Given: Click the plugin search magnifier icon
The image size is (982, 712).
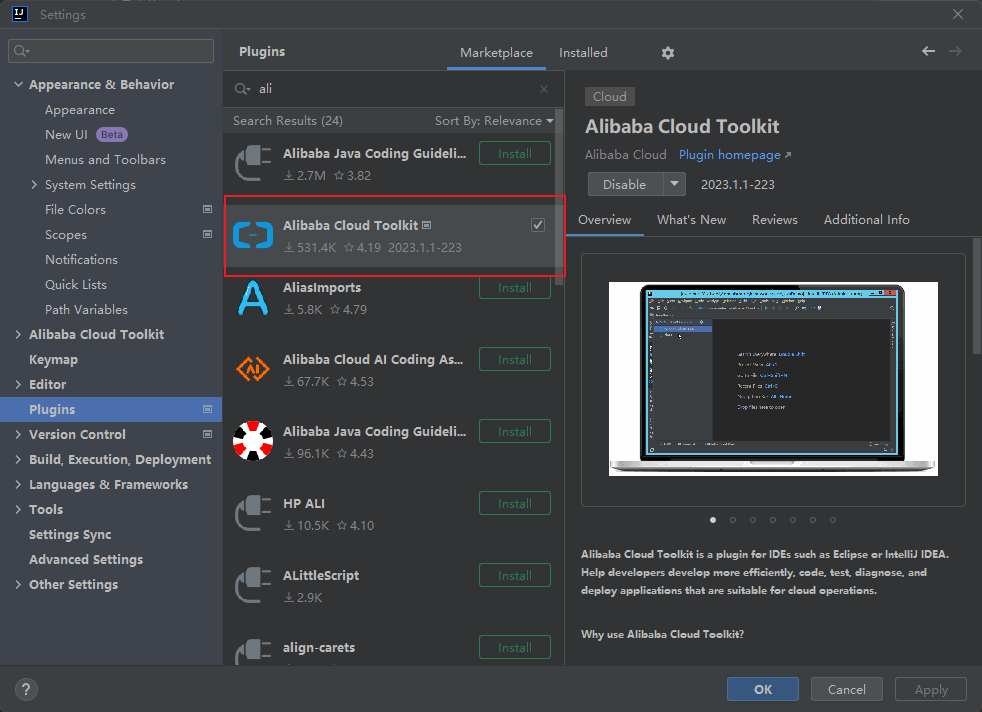Looking at the screenshot, I should (242, 89).
